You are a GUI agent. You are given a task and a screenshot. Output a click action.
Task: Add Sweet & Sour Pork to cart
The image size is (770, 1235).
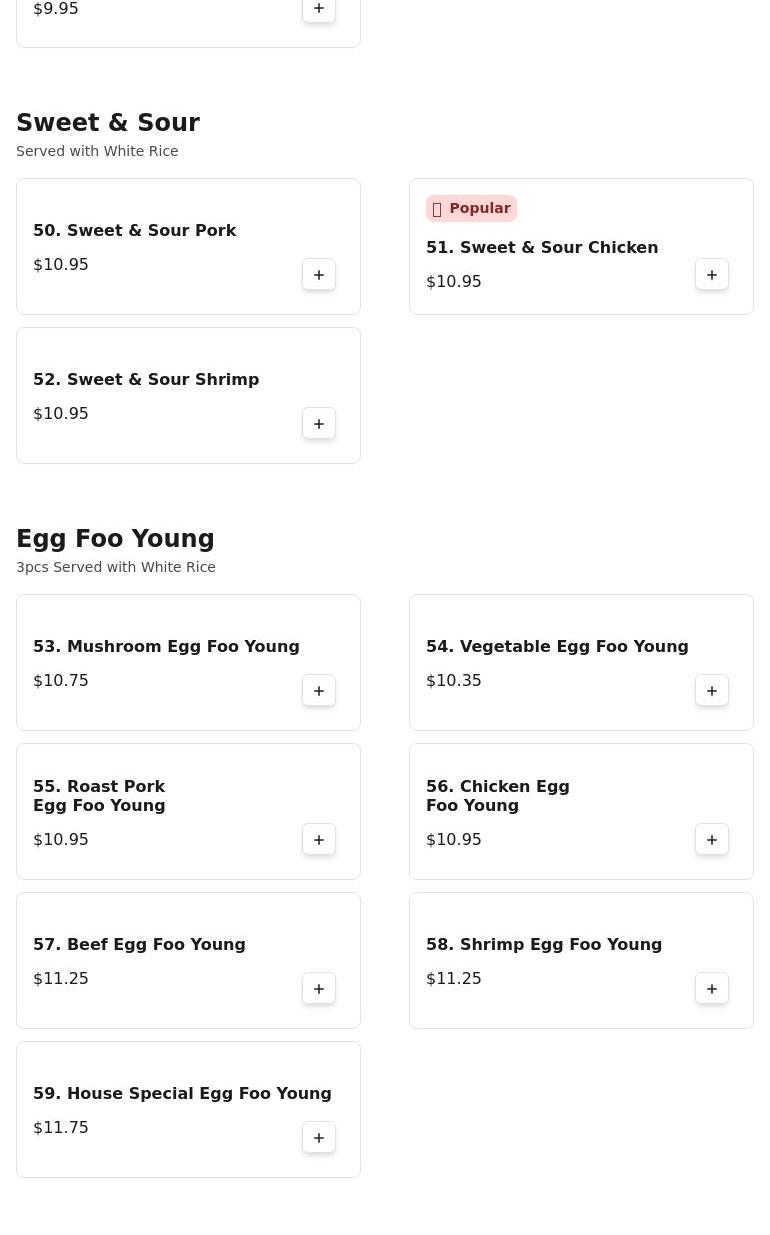(x=319, y=275)
